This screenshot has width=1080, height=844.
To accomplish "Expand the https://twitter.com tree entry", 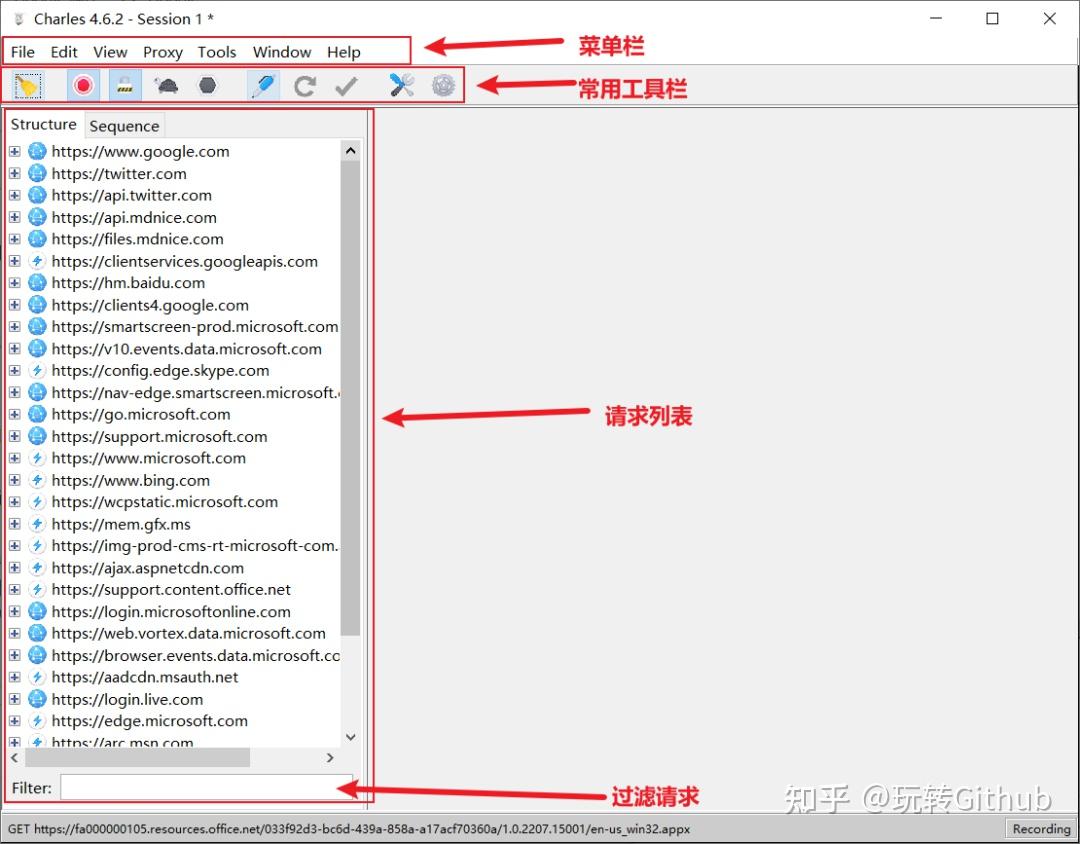I will click(14, 173).
